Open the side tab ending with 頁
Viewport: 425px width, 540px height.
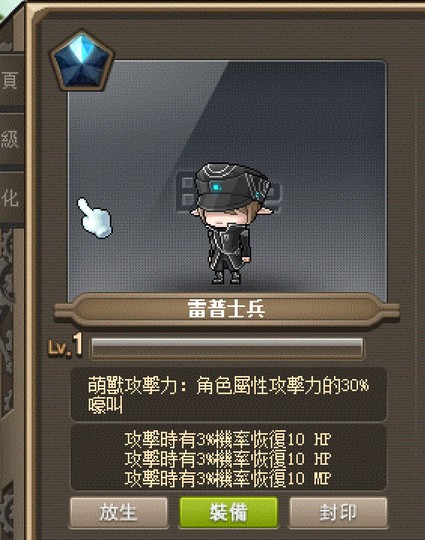click(x=10, y=79)
